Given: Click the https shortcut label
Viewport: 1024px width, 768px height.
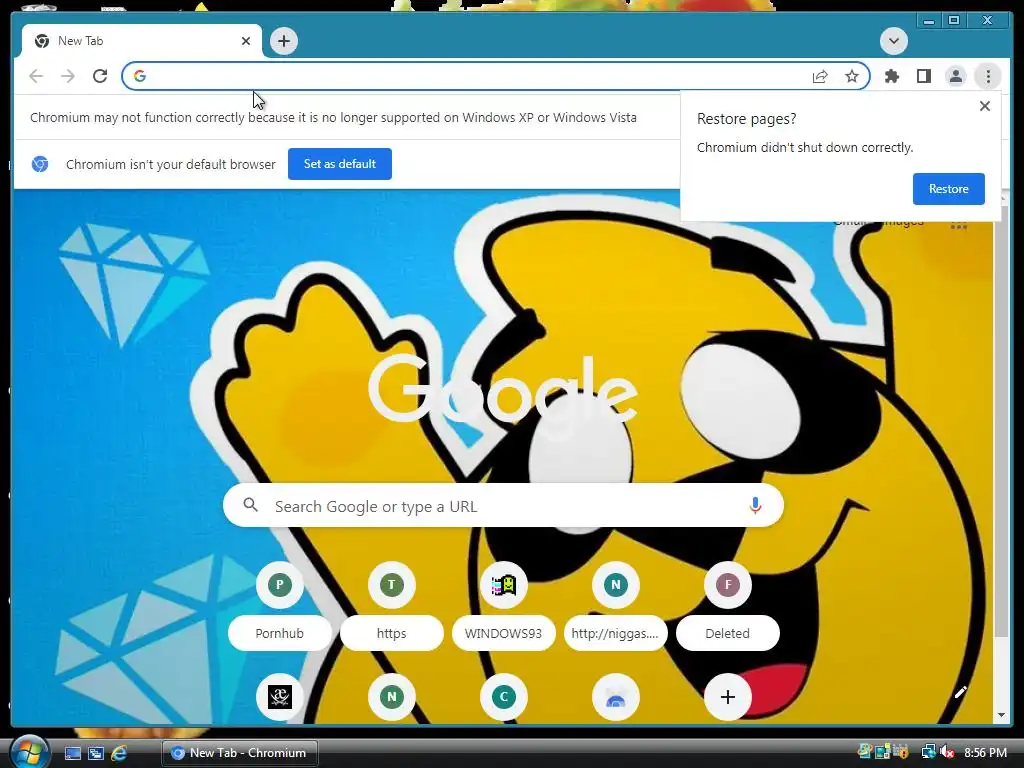Looking at the screenshot, I should click(x=391, y=633).
